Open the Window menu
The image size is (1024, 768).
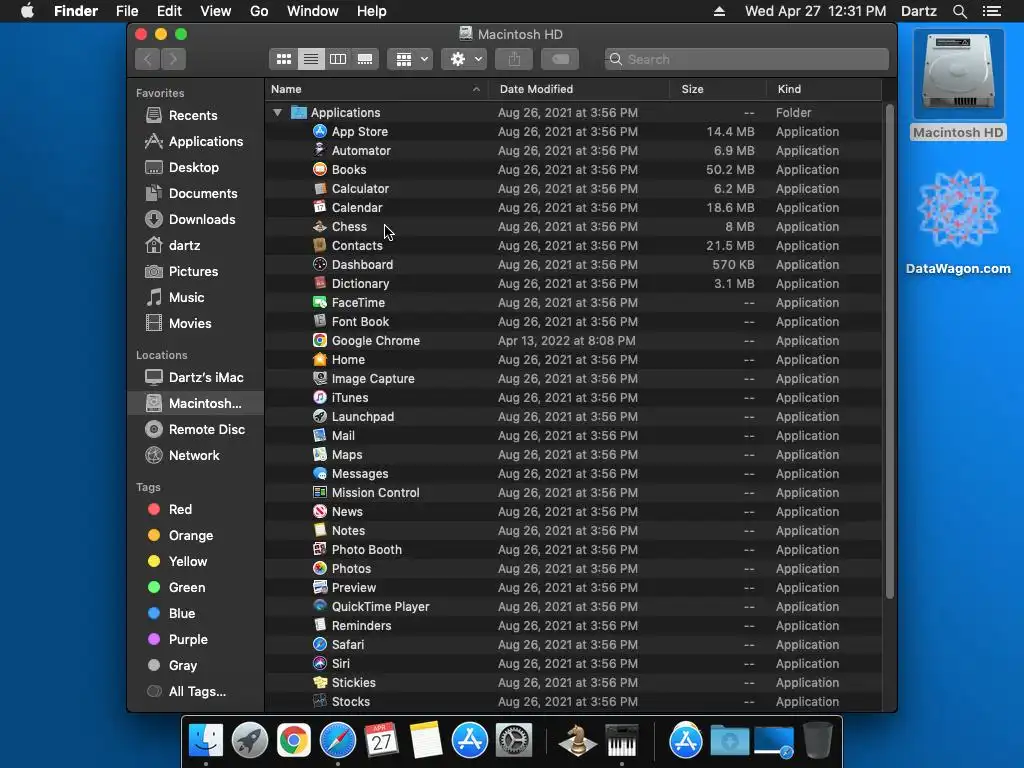click(x=313, y=11)
